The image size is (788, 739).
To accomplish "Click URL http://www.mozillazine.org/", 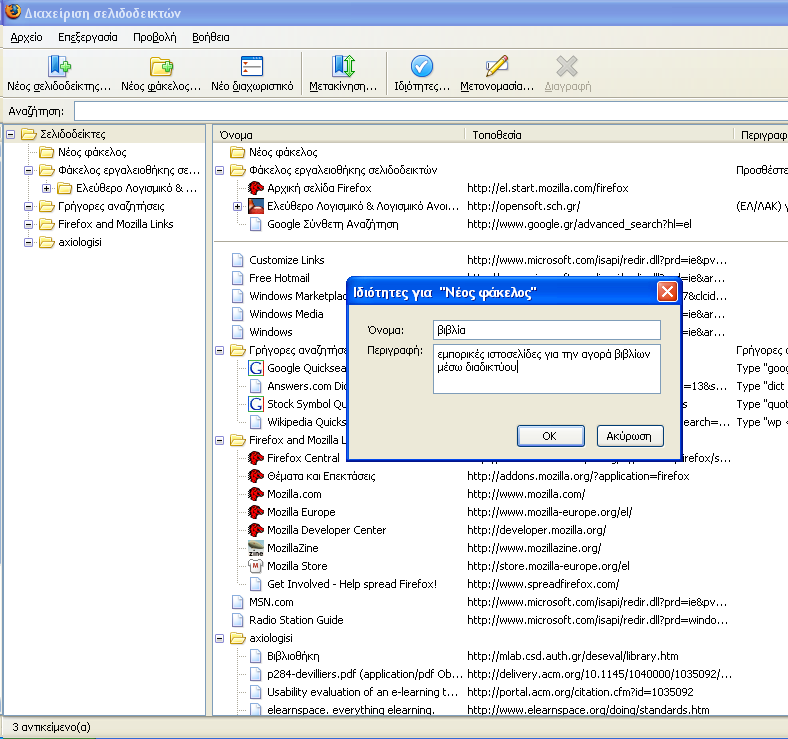I will point(534,548).
